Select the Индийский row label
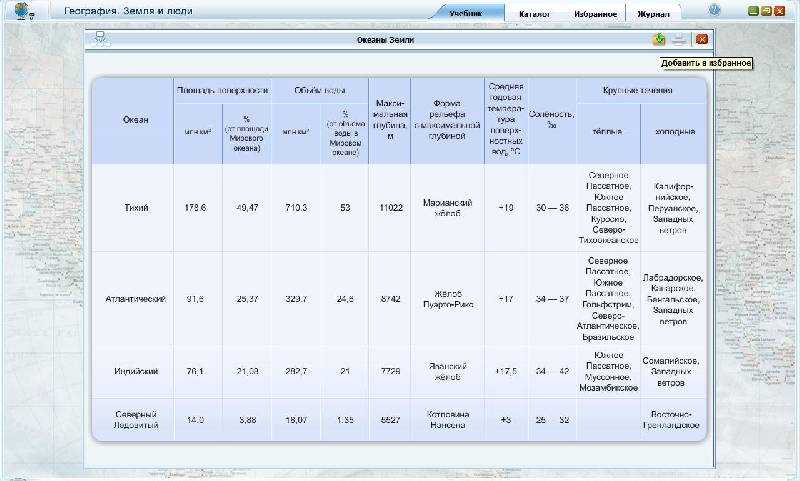Viewport: 800px width, 481px height. pos(135,372)
